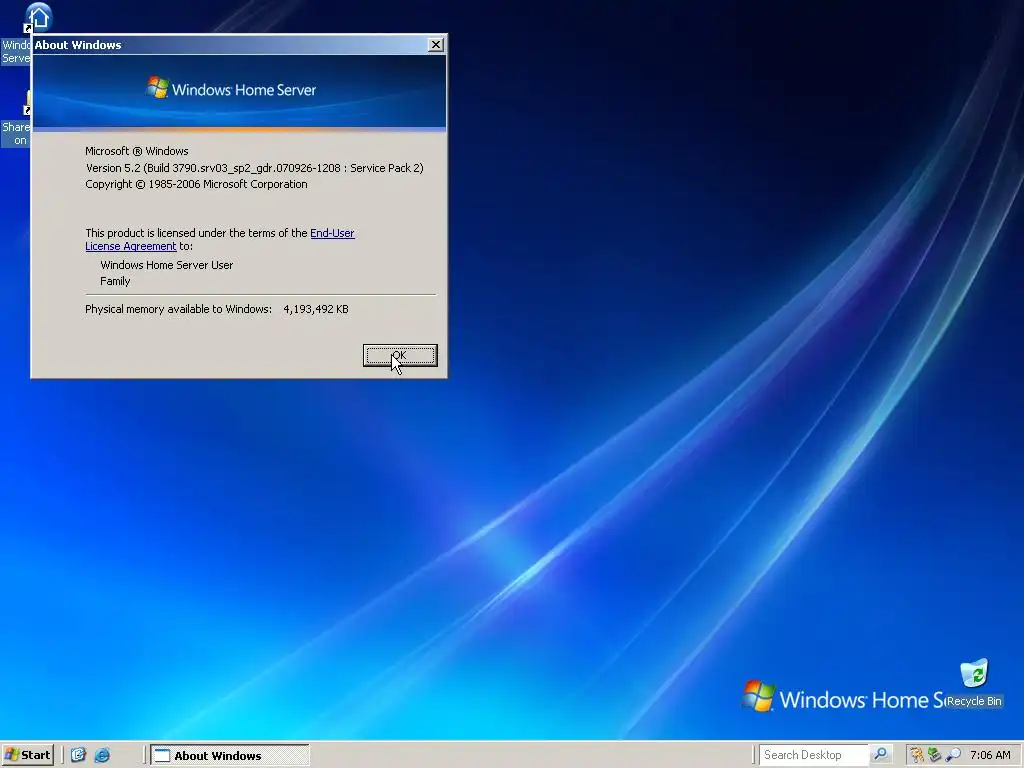Image resolution: width=1024 pixels, height=768 pixels.
Task: Click the magnifier tray icon
Action: [953, 755]
